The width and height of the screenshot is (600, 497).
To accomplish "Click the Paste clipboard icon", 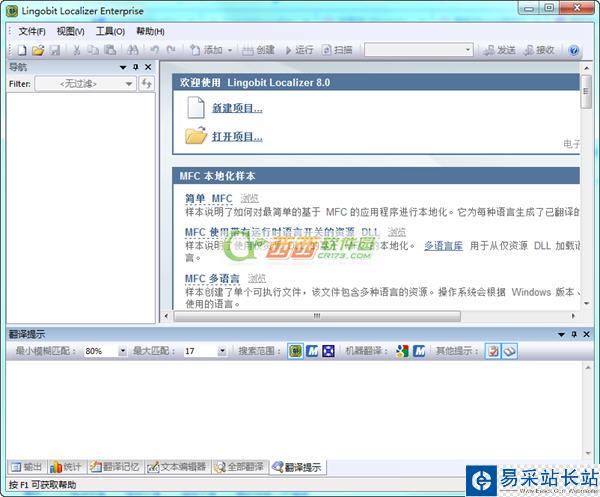I will [110, 50].
